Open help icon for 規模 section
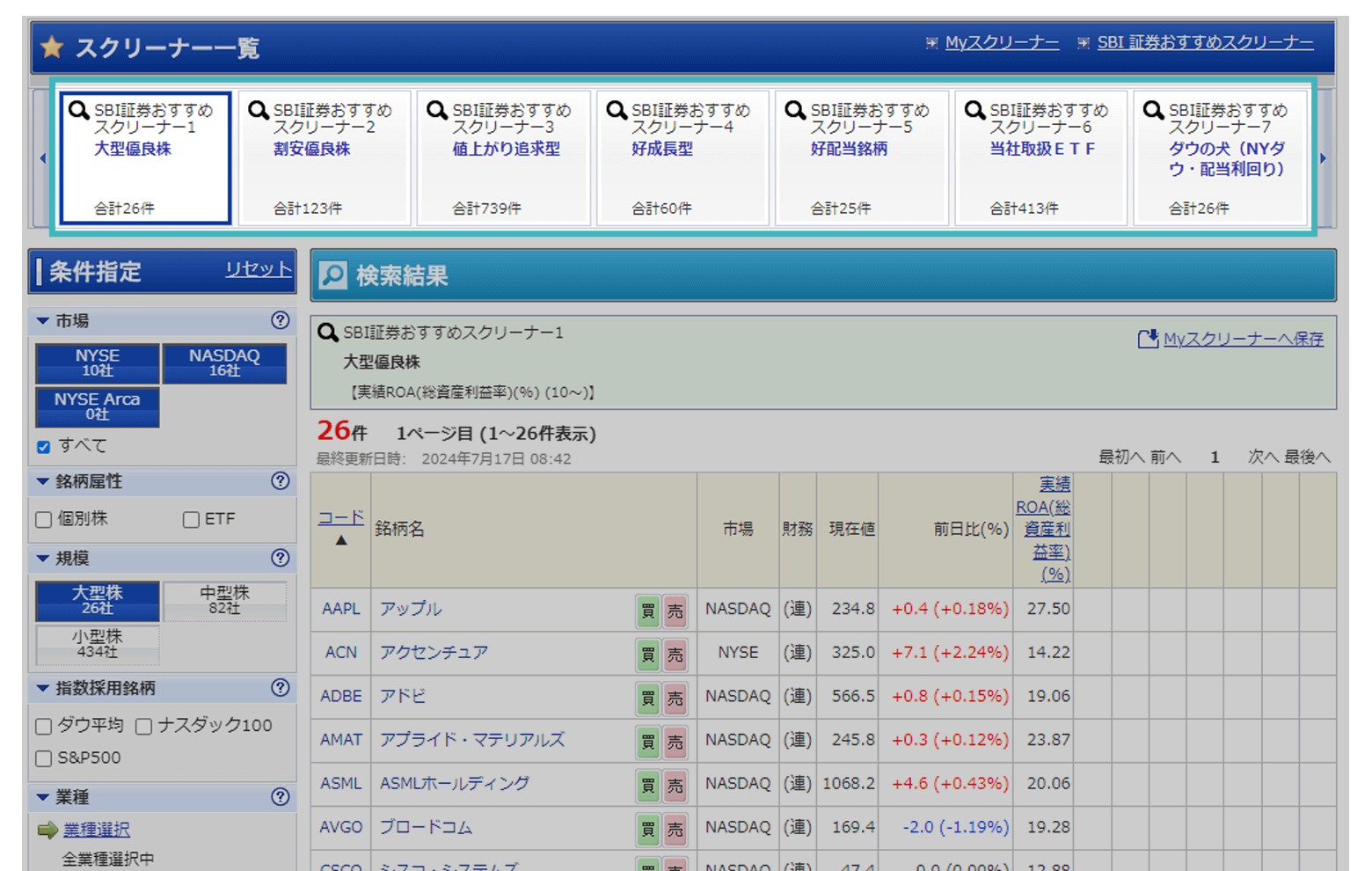 tap(280, 558)
